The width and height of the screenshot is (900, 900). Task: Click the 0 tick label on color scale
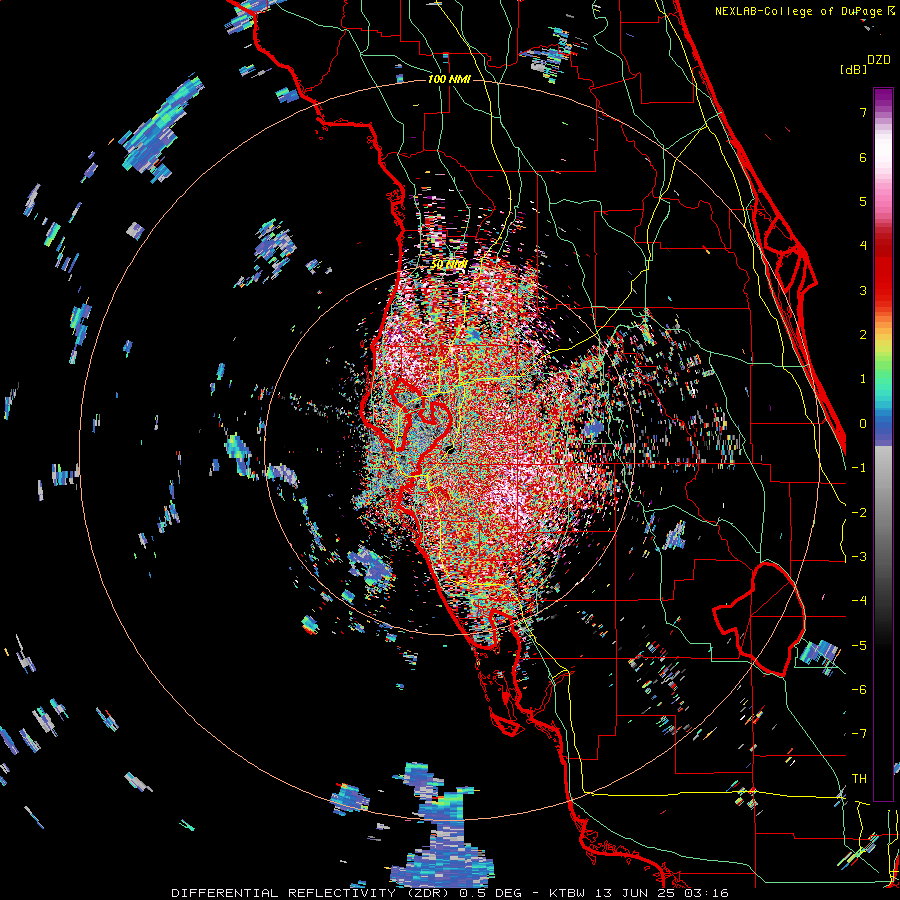pyautogui.click(x=863, y=424)
